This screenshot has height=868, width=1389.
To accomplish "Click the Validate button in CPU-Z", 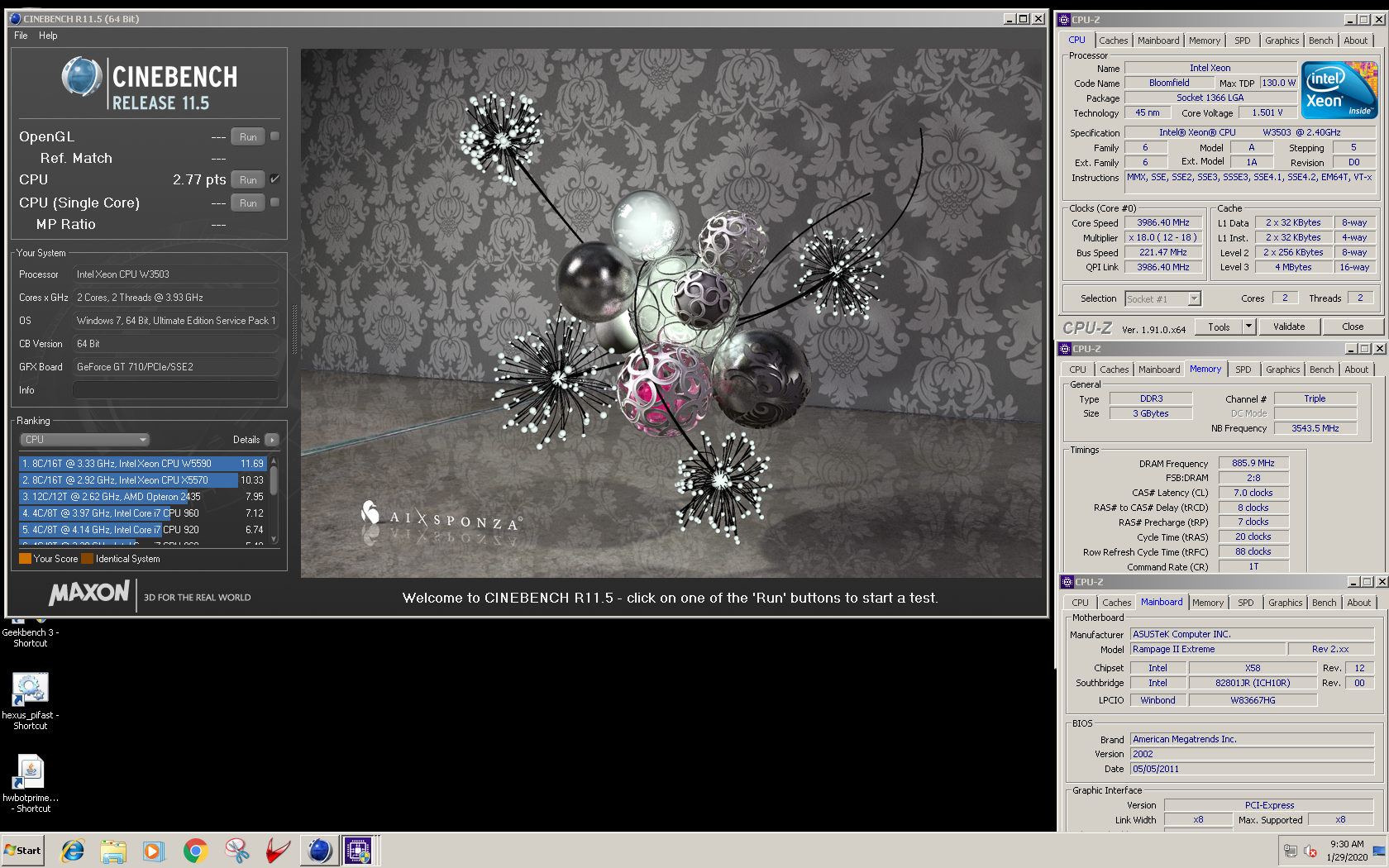I will pyautogui.click(x=1288, y=327).
